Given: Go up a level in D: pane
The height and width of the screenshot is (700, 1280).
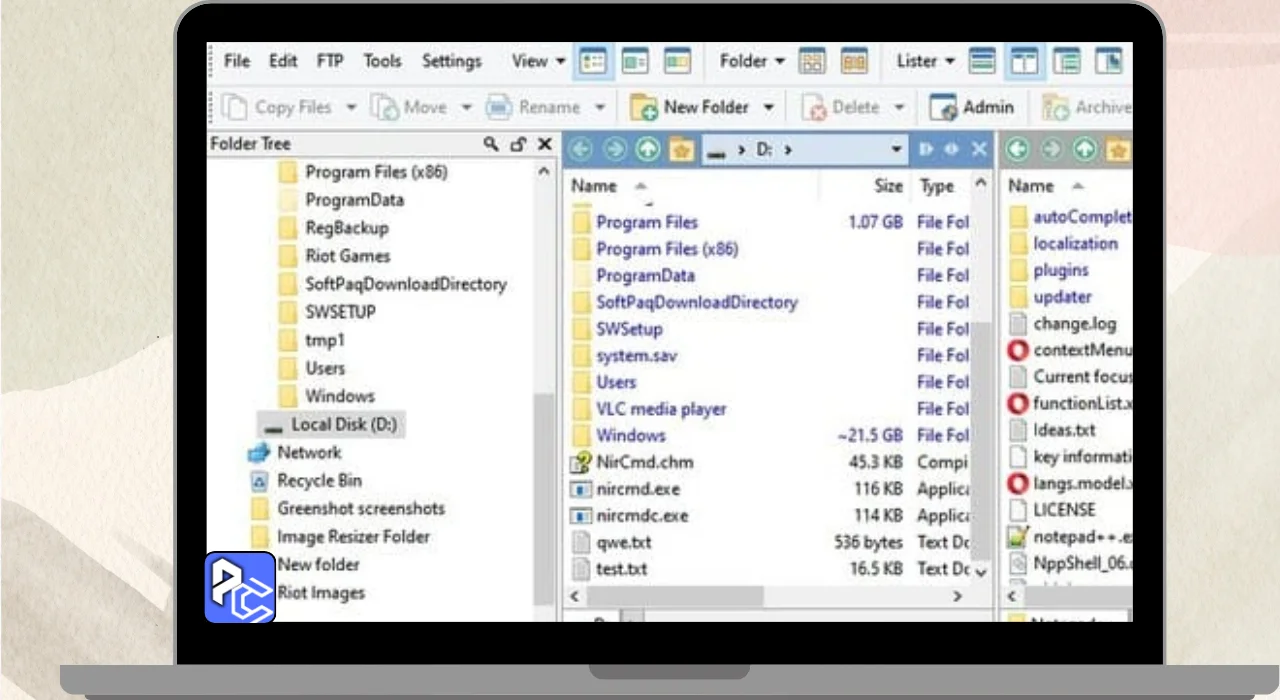Looking at the screenshot, I should [x=648, y=150].
